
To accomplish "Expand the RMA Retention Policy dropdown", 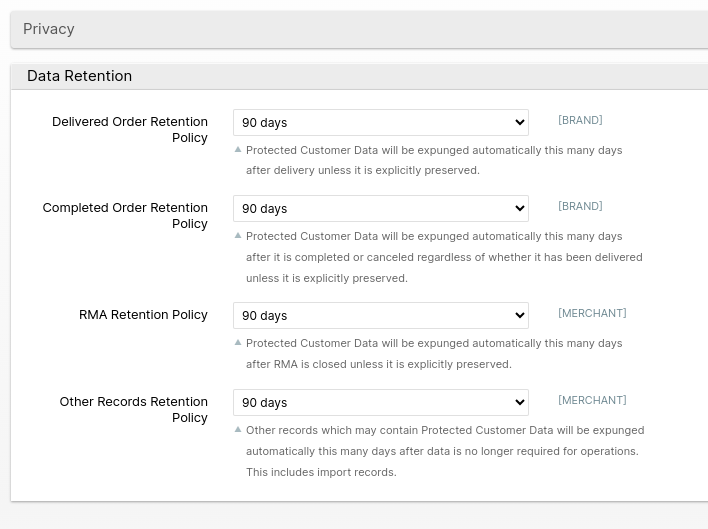I will point(380,315).
